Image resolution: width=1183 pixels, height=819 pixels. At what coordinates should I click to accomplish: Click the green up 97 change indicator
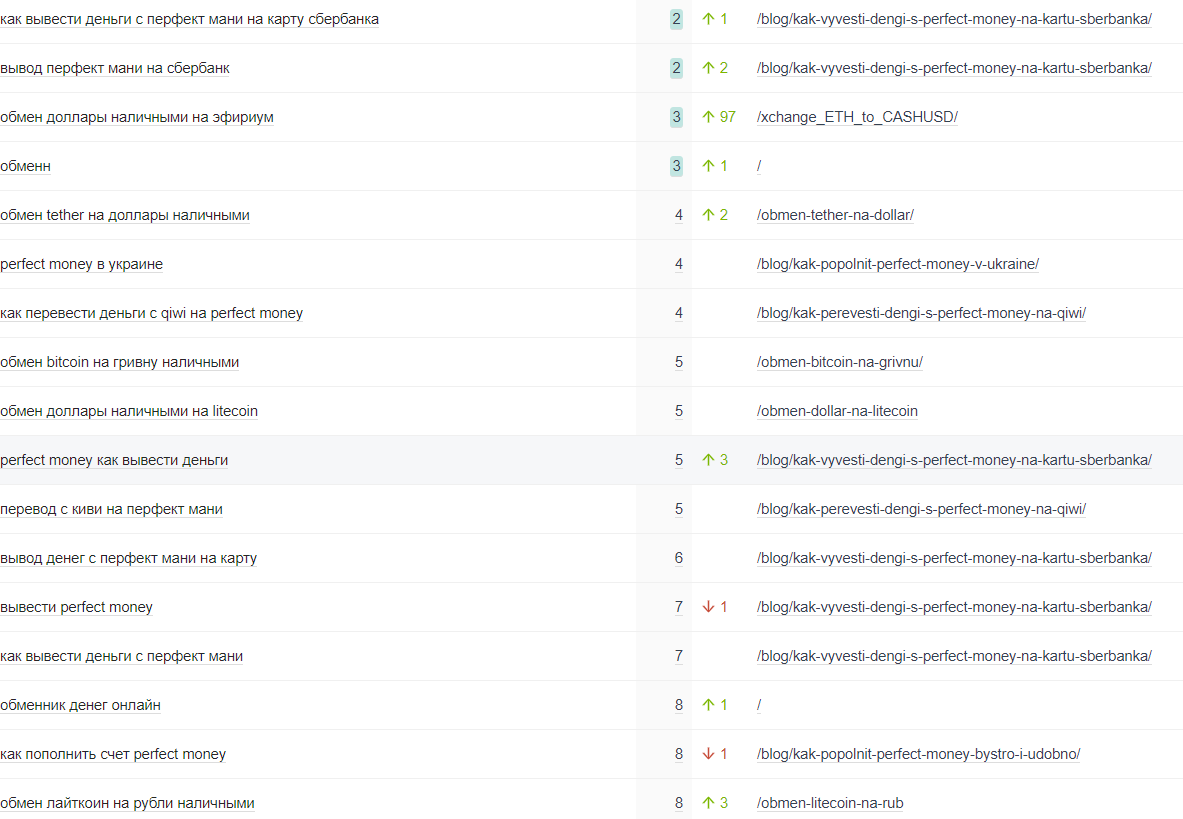(719, 117)
